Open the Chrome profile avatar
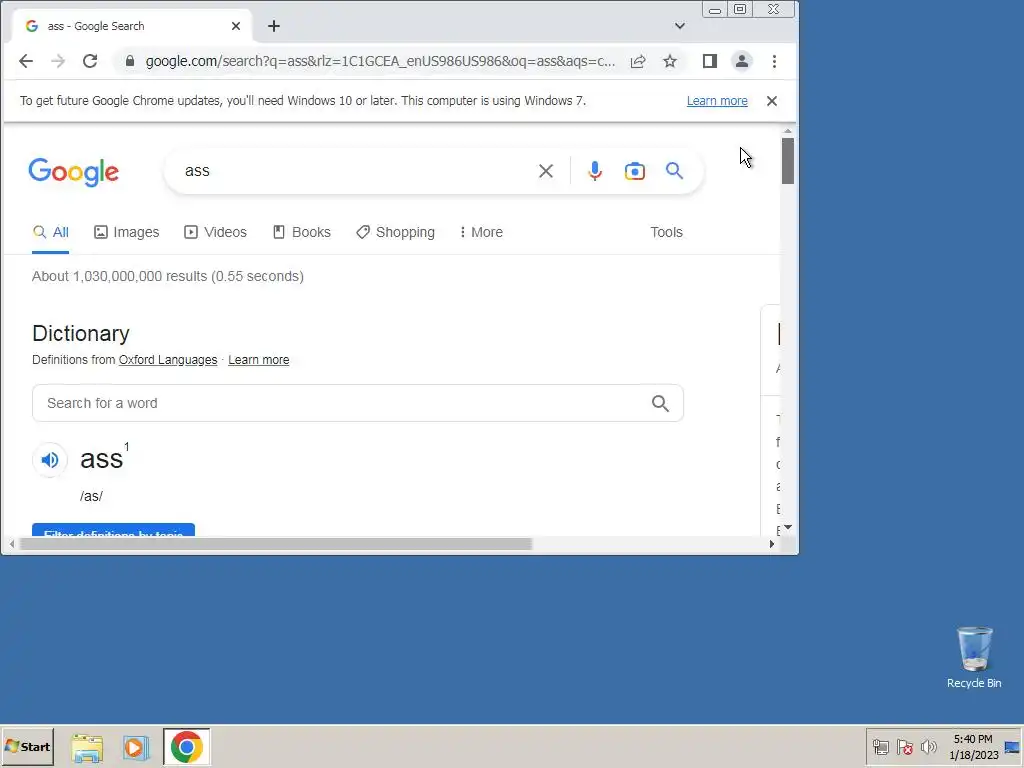Viewport: 1024px width, 768px height. pos(742,61)
